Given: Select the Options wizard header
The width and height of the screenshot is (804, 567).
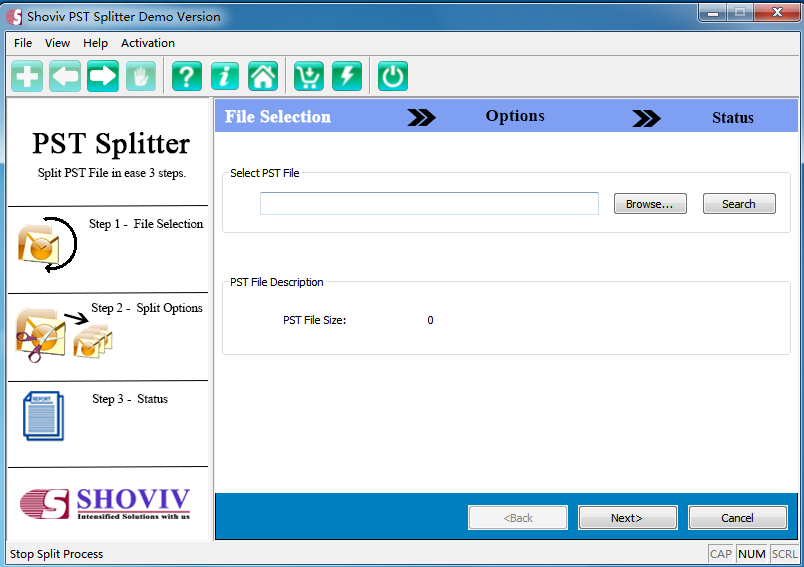Looking at the screenshot, I should (515, 116).
